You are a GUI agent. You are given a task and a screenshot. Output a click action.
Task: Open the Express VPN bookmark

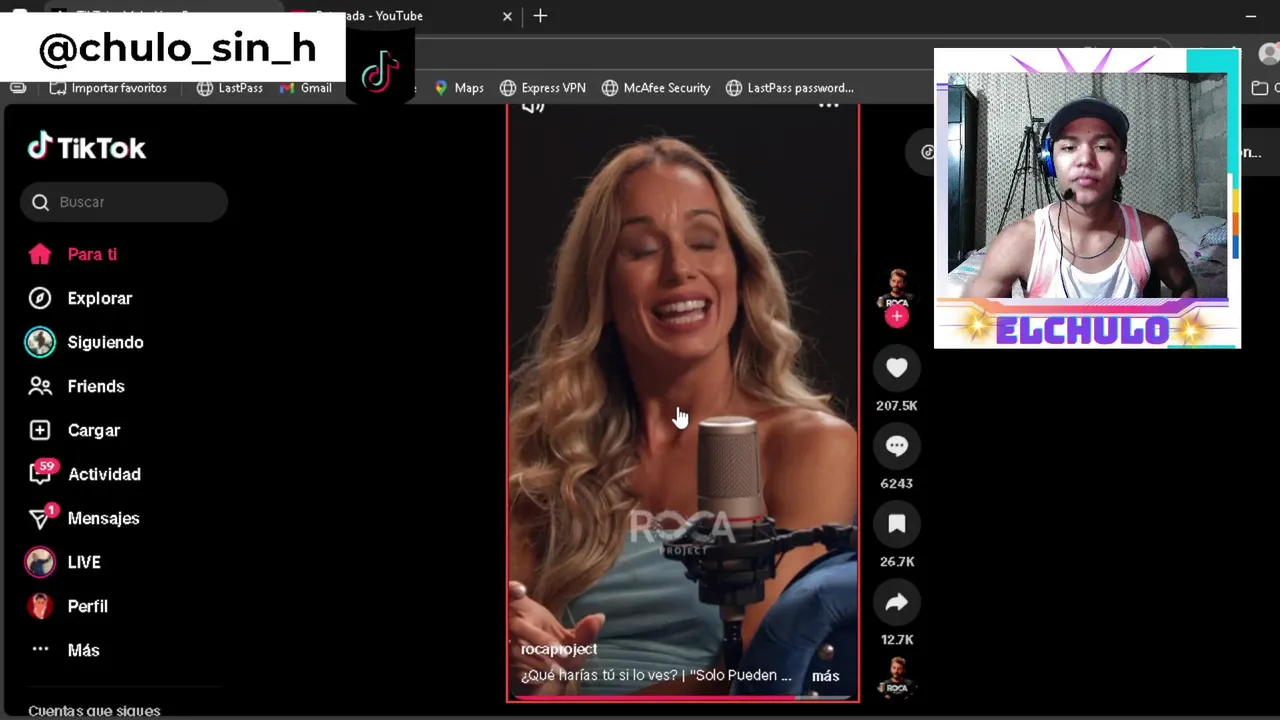click(543, 88)
